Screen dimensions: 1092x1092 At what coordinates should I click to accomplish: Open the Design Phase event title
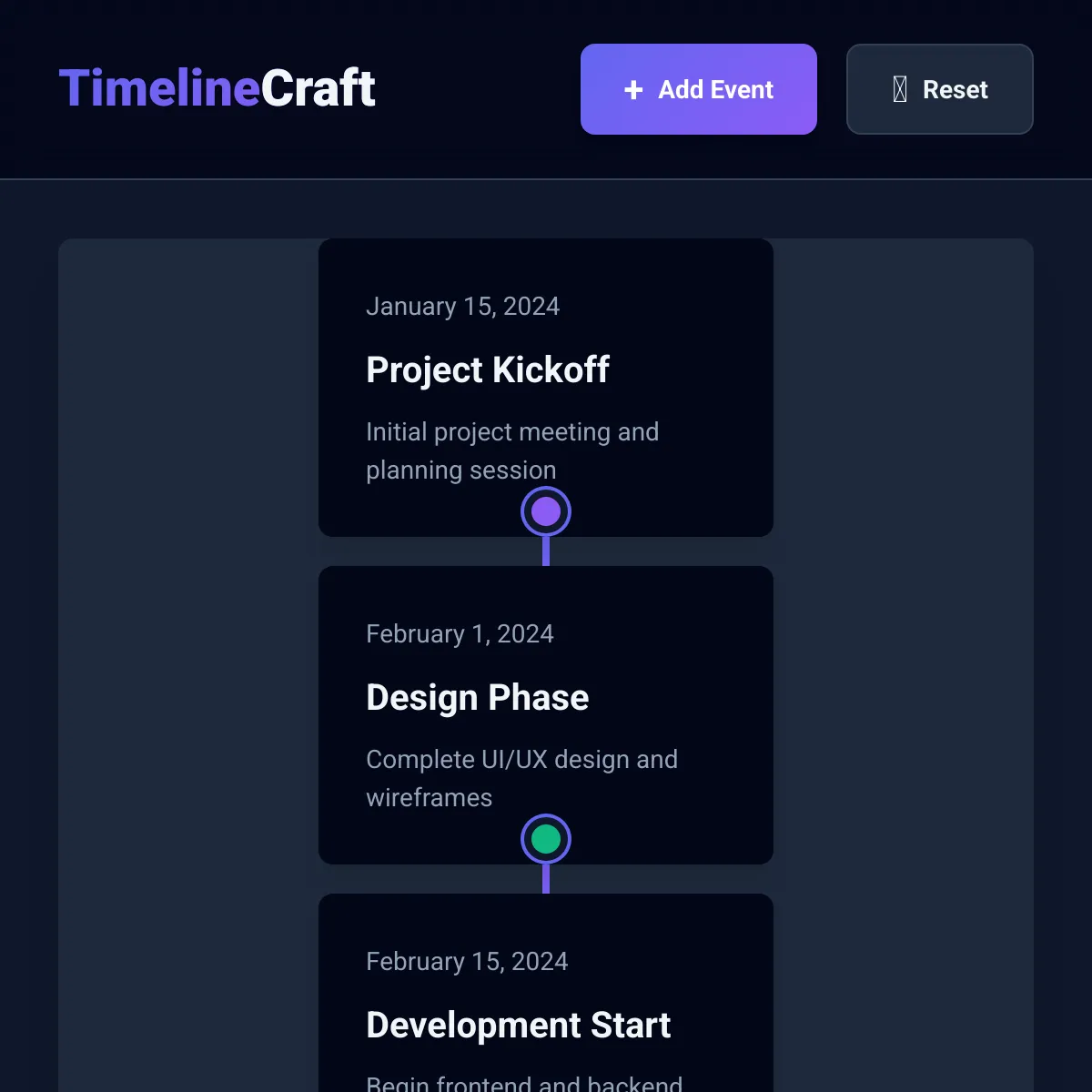[478, 697]
